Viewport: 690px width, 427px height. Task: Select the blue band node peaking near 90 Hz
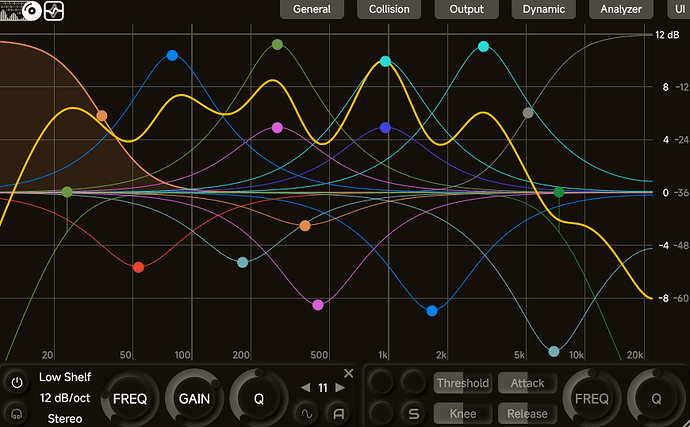click(172, 55)
